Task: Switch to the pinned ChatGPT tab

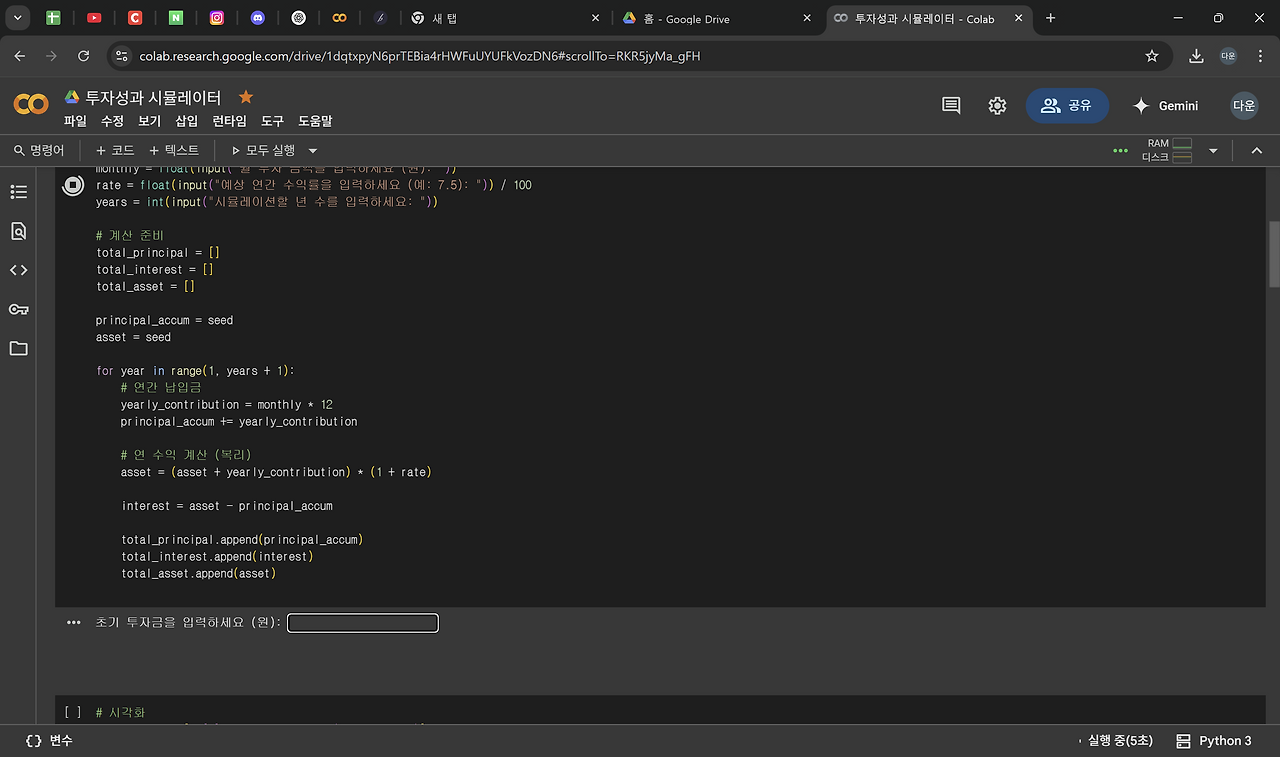Action: pos(298,18)
